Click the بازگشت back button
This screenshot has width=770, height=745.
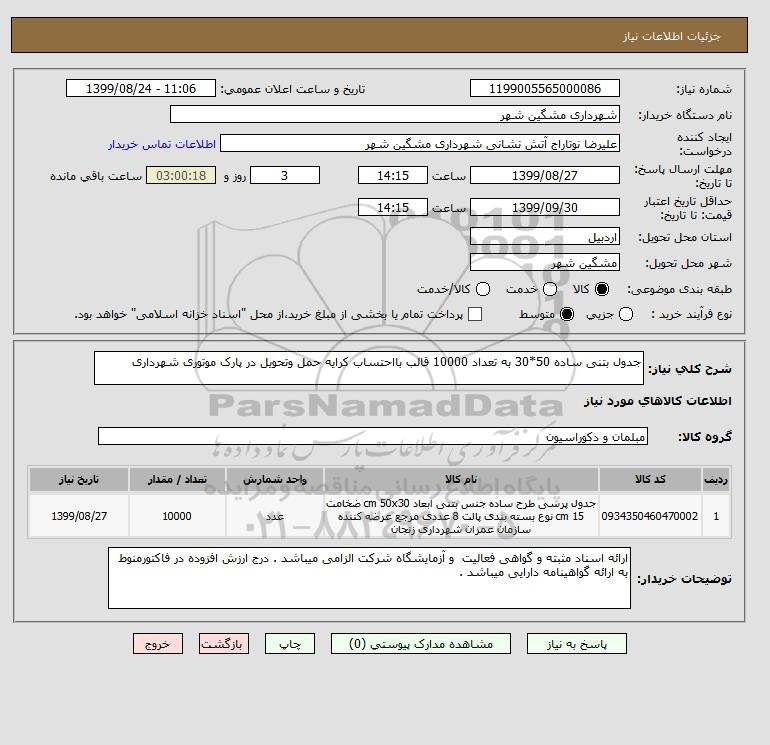coord(224,644)
